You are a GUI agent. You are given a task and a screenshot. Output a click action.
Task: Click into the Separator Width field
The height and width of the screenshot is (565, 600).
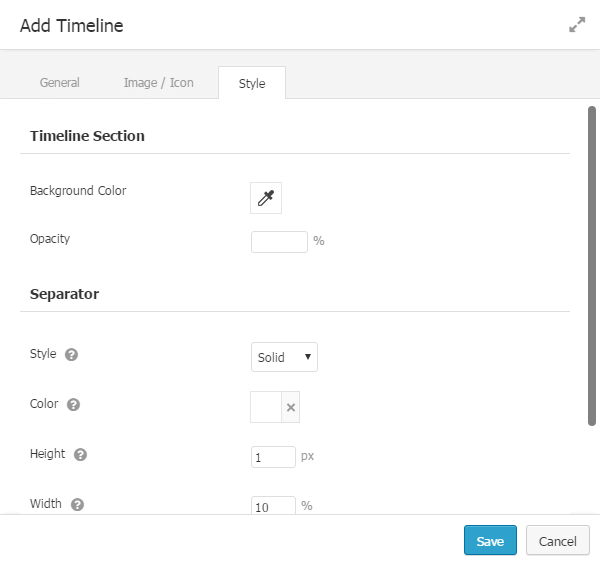[x=273, y=506]
